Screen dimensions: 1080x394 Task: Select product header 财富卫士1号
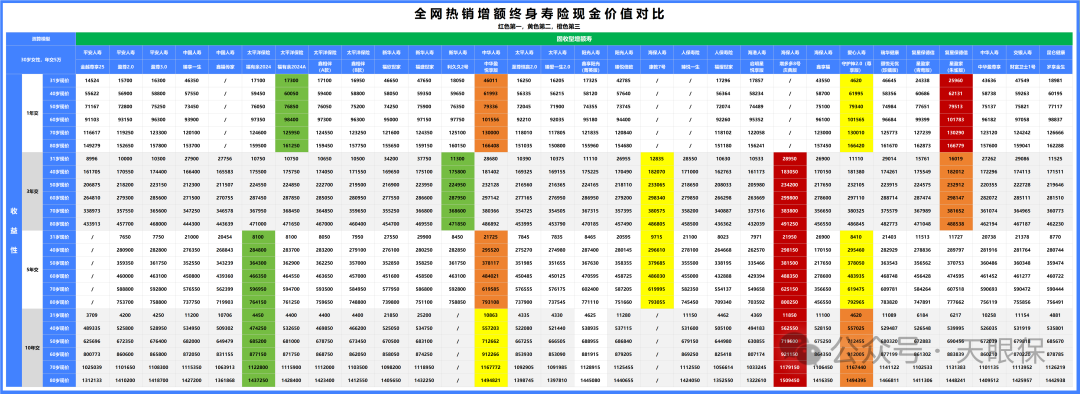(1024, 68)
